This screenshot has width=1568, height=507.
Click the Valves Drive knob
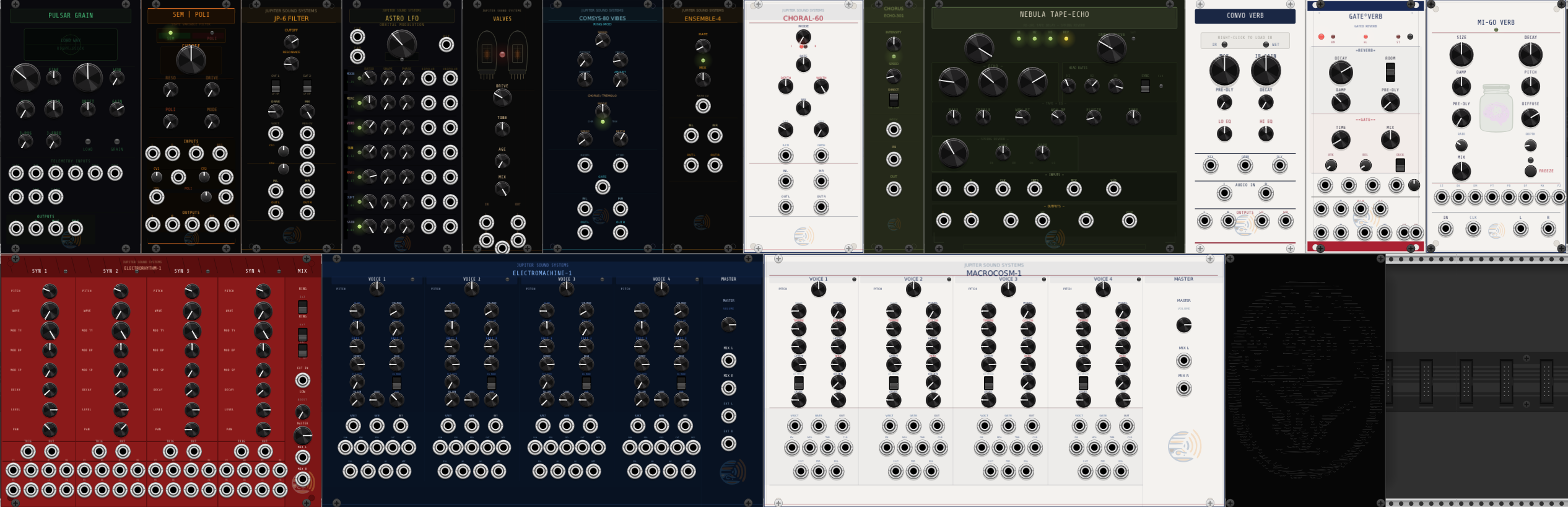tap(502, 97)
